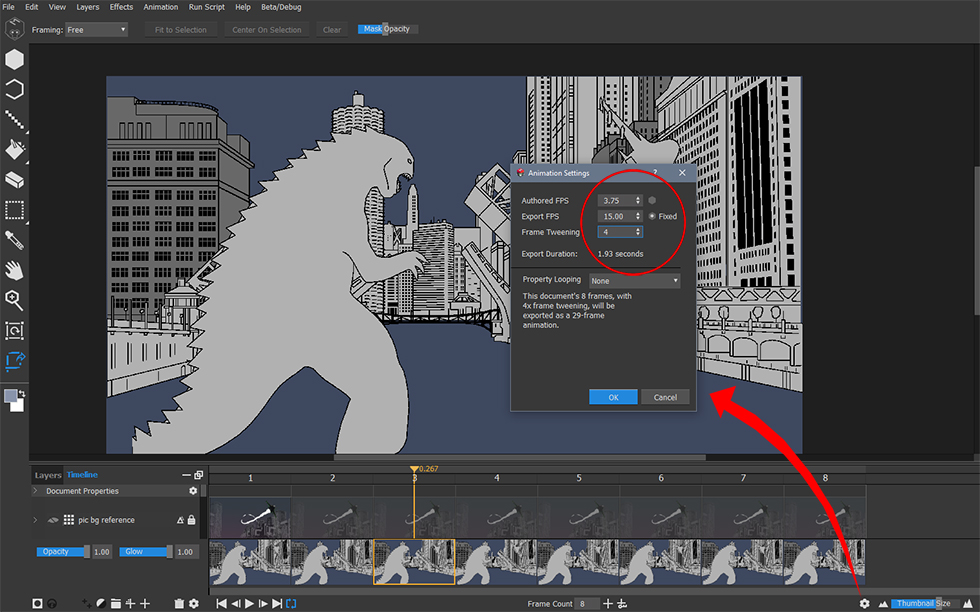This screenshot has width=980, height=612.
Task: Select the zoom magnifier tool
Action: [14, 300]
